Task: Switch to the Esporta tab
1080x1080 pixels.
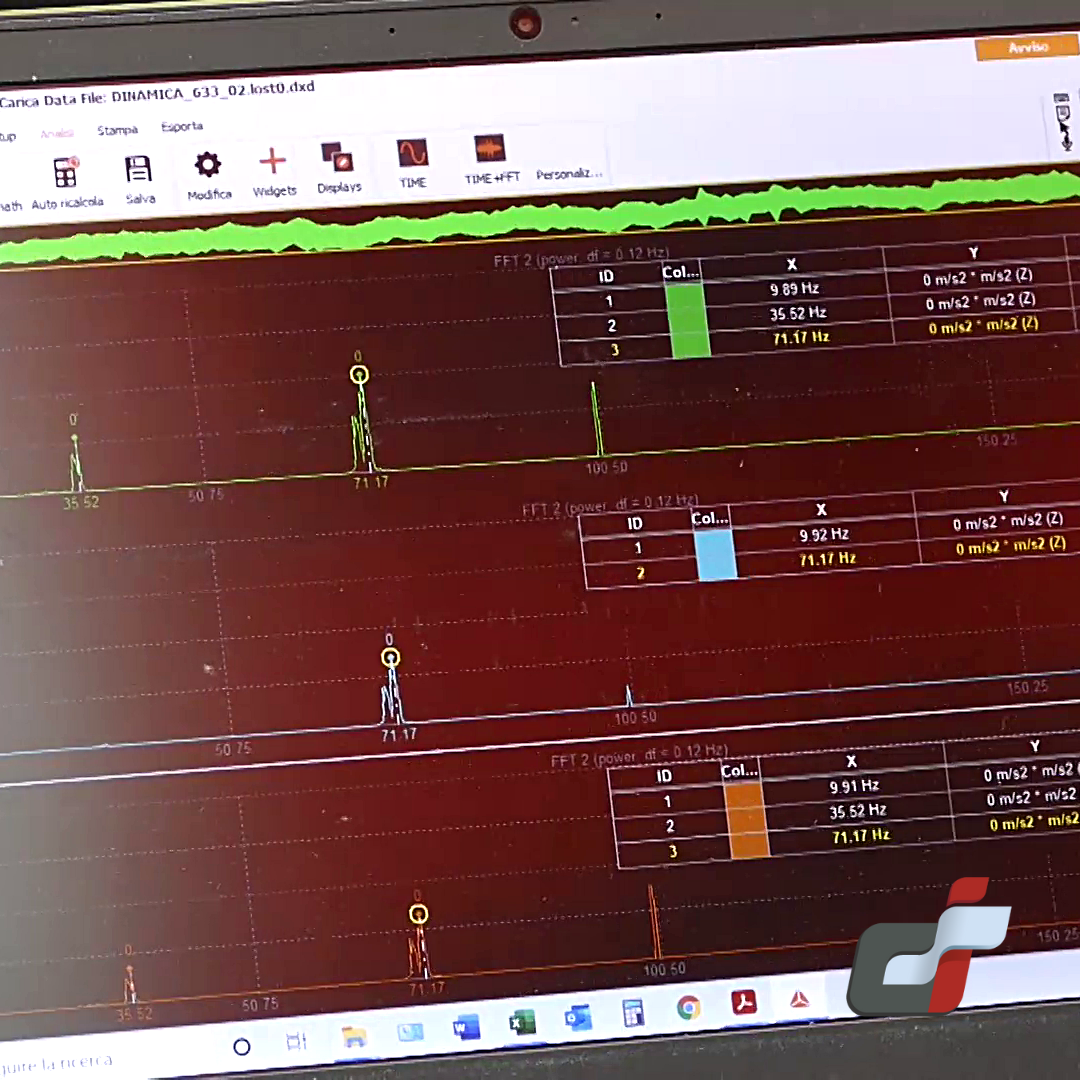Action: coord(182,127)
